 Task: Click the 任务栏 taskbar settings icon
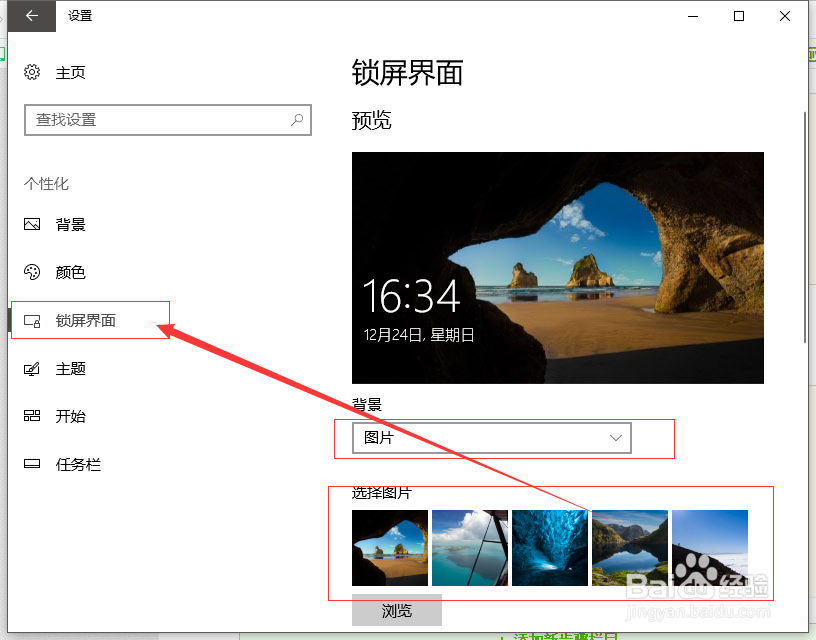click(31, 464)
